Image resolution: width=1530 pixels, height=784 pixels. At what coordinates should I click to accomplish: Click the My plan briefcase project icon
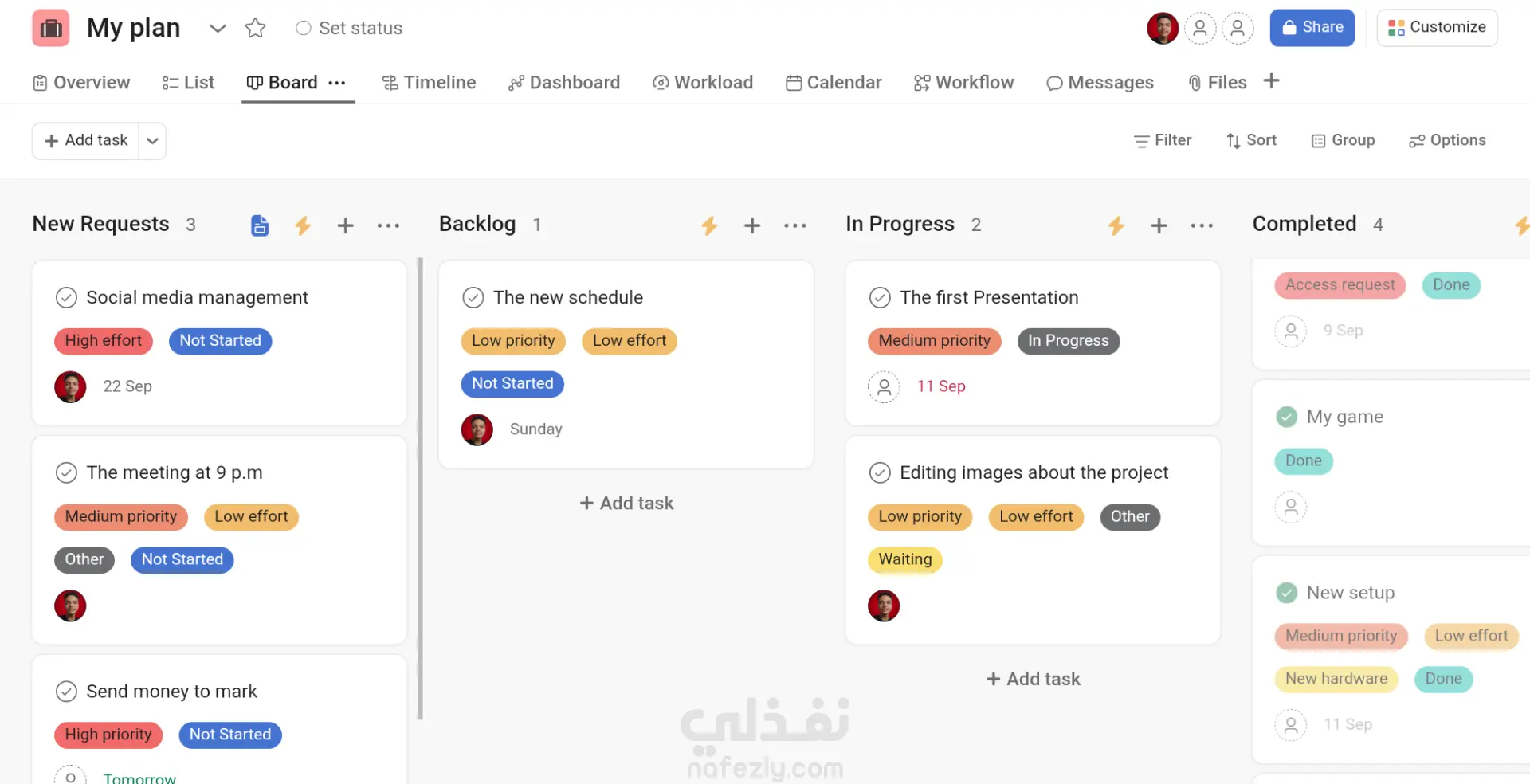click(51, 29)
